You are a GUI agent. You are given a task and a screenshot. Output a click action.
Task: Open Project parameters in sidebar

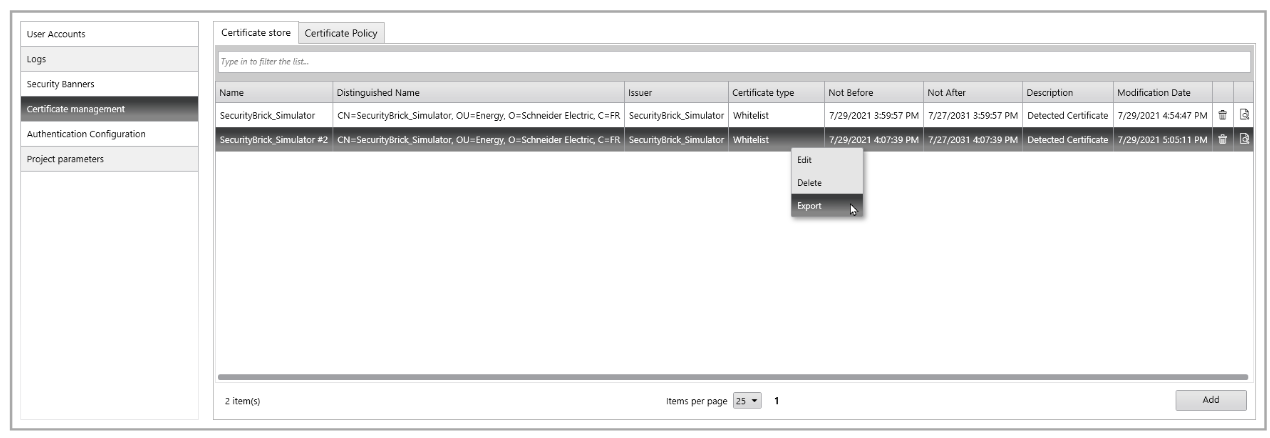coord(110,159)
